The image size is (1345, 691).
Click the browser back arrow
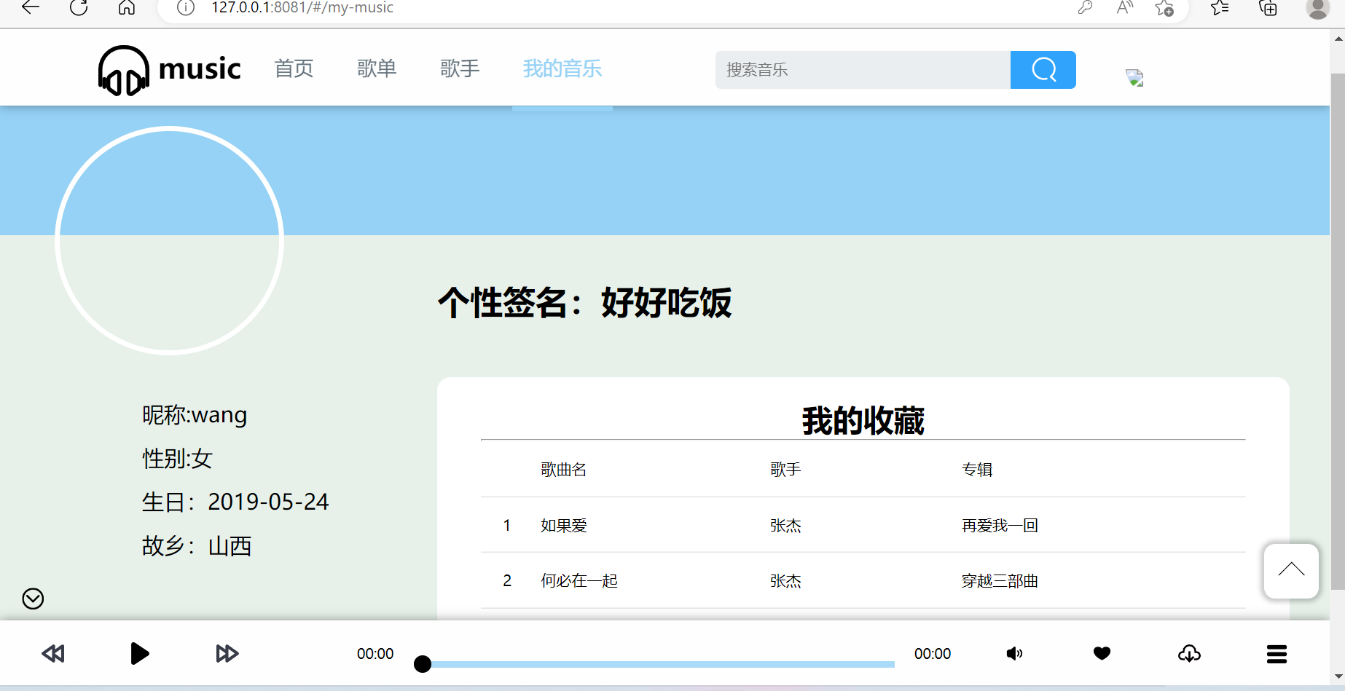coord(31,7)
